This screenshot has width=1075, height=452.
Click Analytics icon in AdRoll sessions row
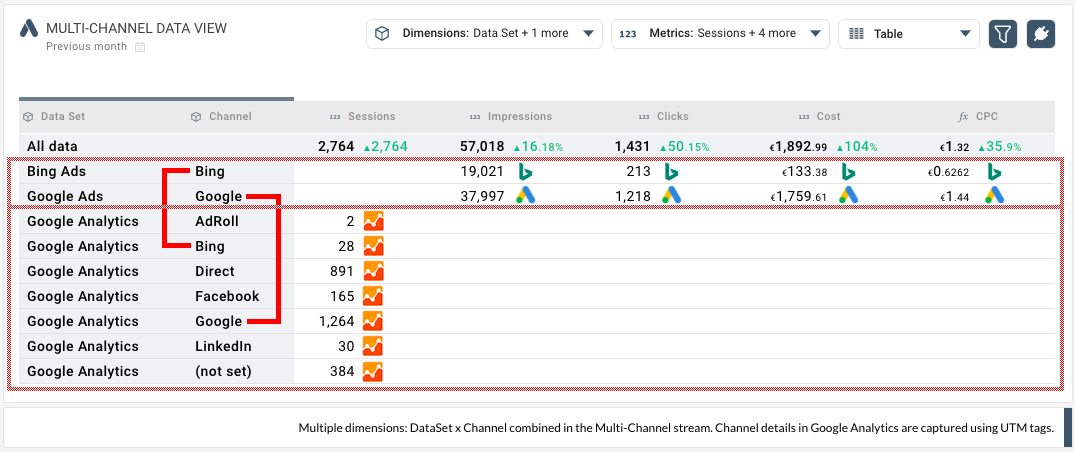pos(373,222)
